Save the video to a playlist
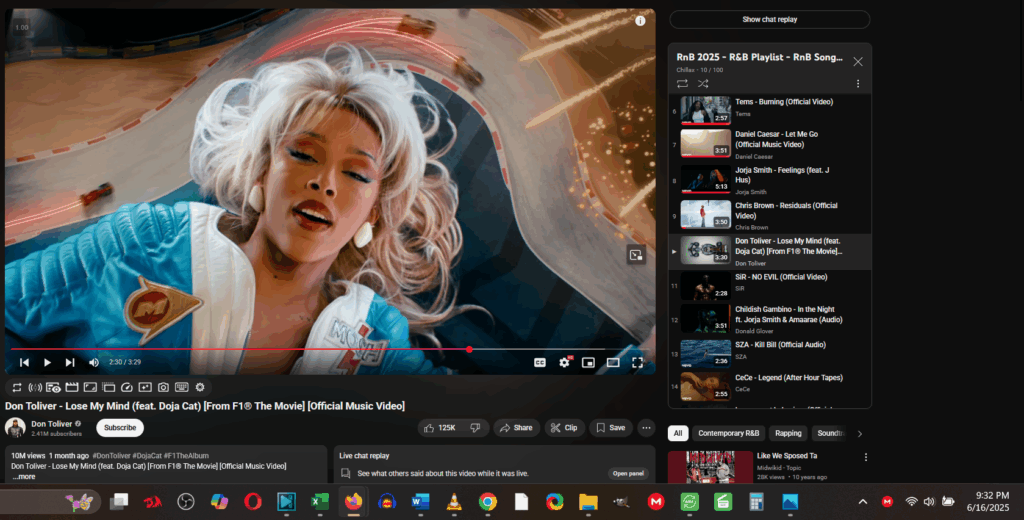 611,428
